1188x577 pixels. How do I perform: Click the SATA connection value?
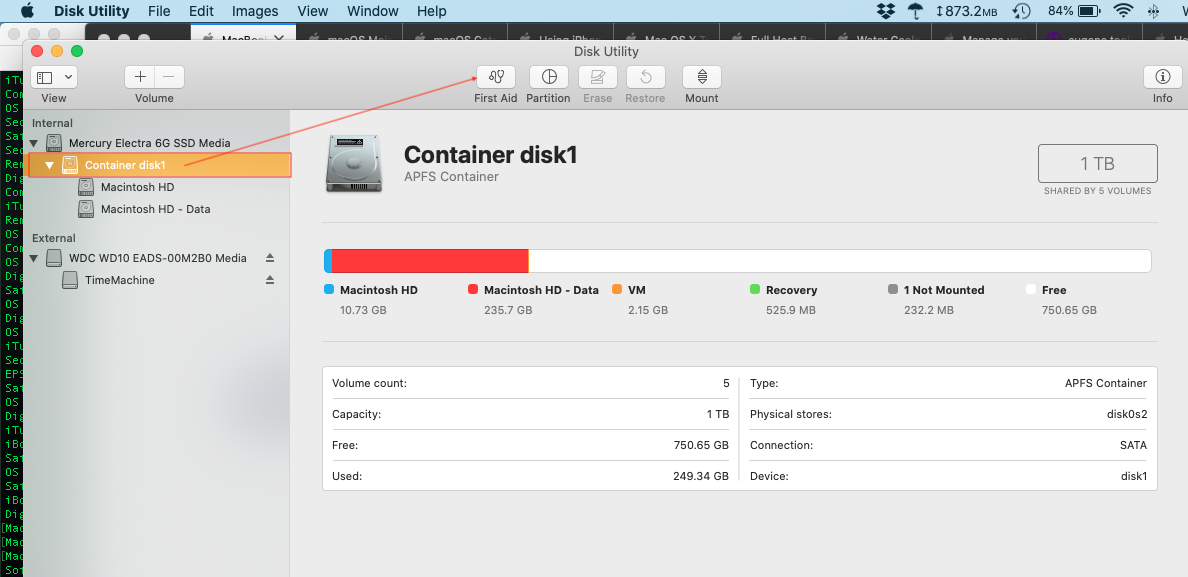tap(1133, 445)
